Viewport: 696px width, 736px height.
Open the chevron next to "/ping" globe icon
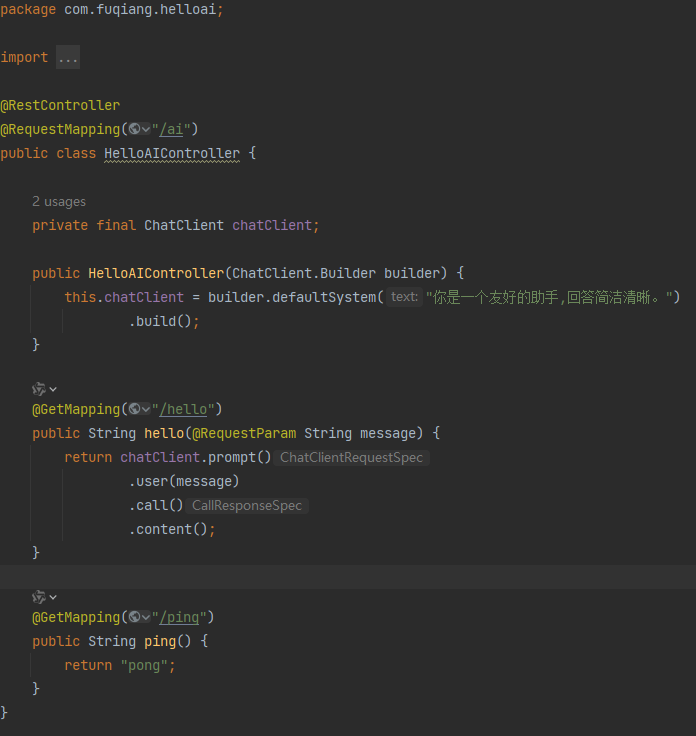point(146,617)
